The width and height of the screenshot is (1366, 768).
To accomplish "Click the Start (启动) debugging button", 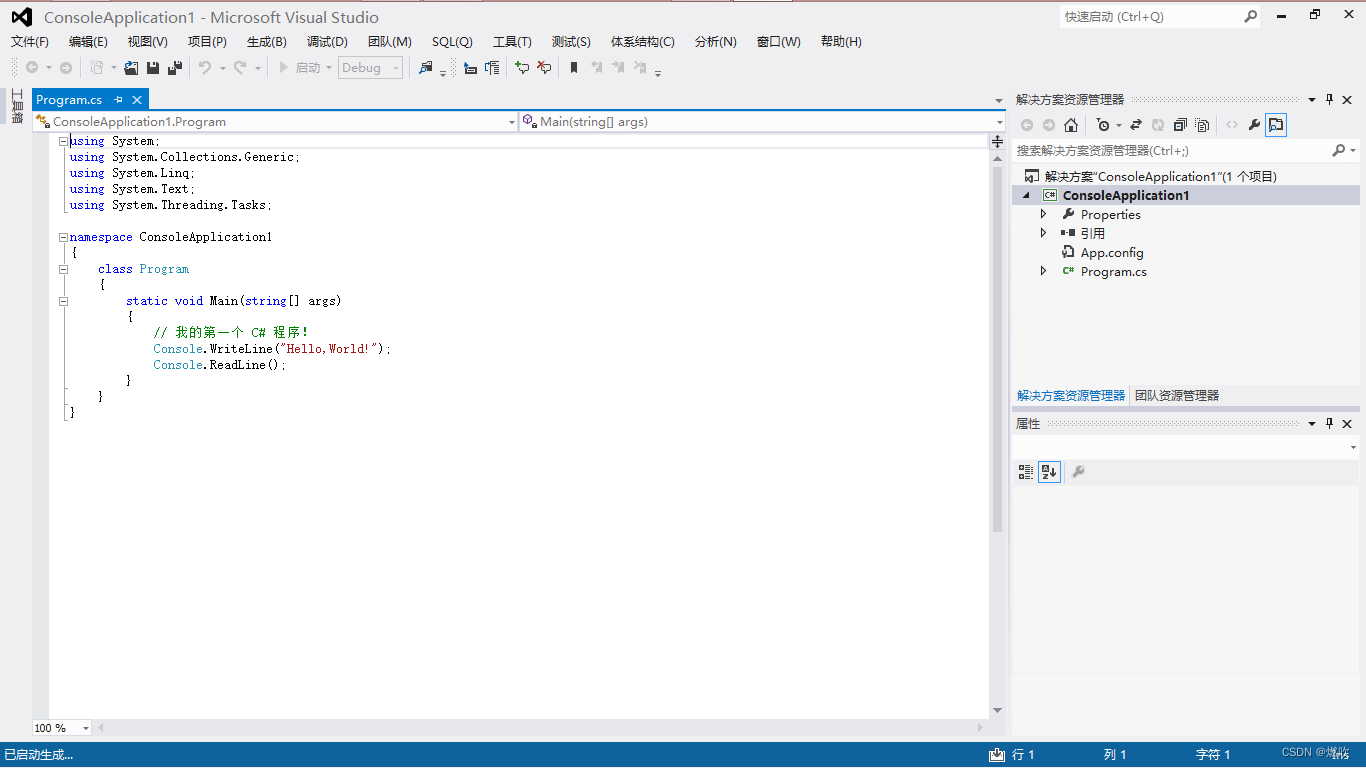I will pyautogui.click(x=299, y=68).
